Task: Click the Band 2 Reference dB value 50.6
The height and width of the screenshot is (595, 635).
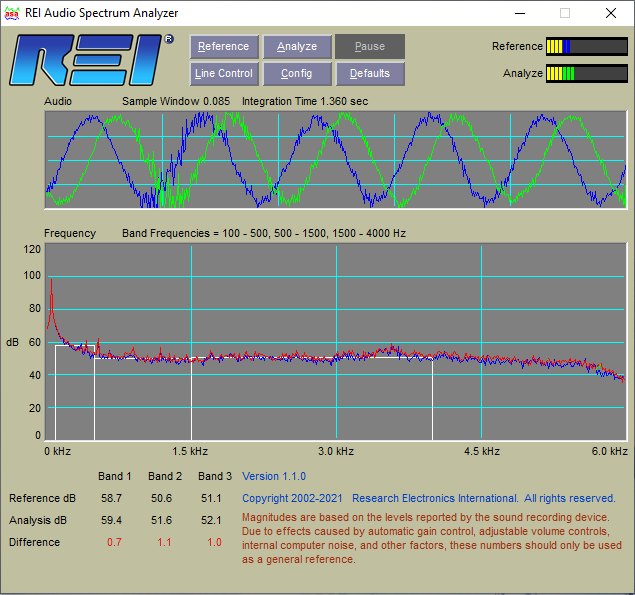Action: click(161, 498)
